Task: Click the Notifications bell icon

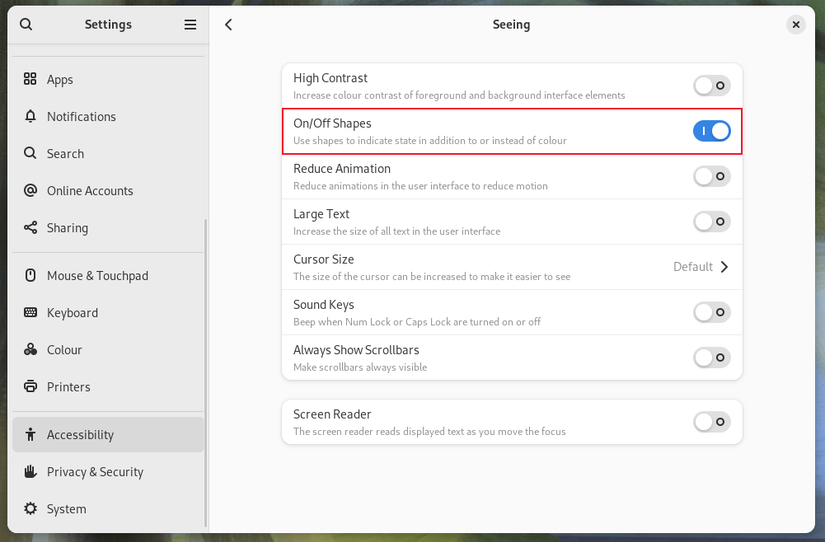Action: pyautogui.click(x=31, y=116)
